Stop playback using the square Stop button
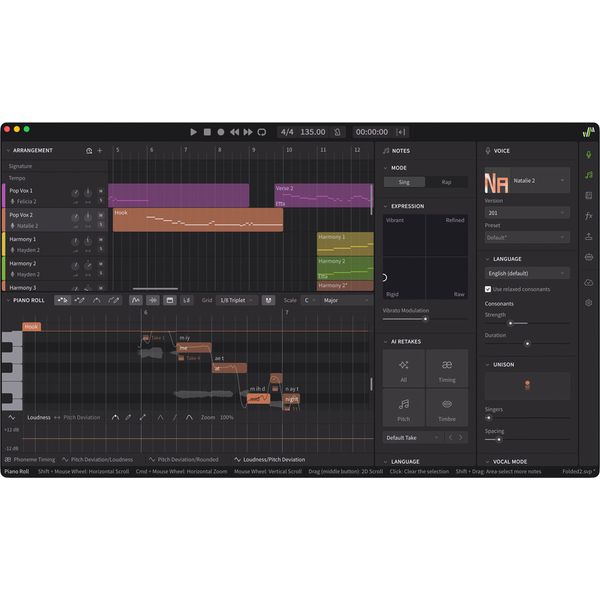 click(x=207, y=132)
